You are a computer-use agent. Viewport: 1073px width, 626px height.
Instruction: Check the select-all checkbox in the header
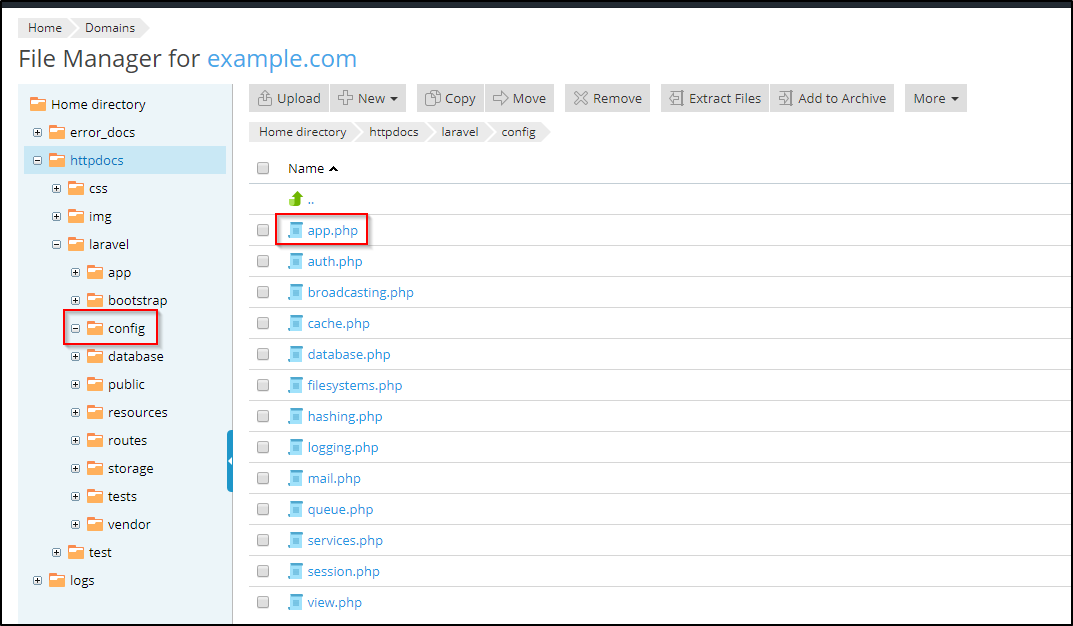pyautogui.click(x=263, y=168)
